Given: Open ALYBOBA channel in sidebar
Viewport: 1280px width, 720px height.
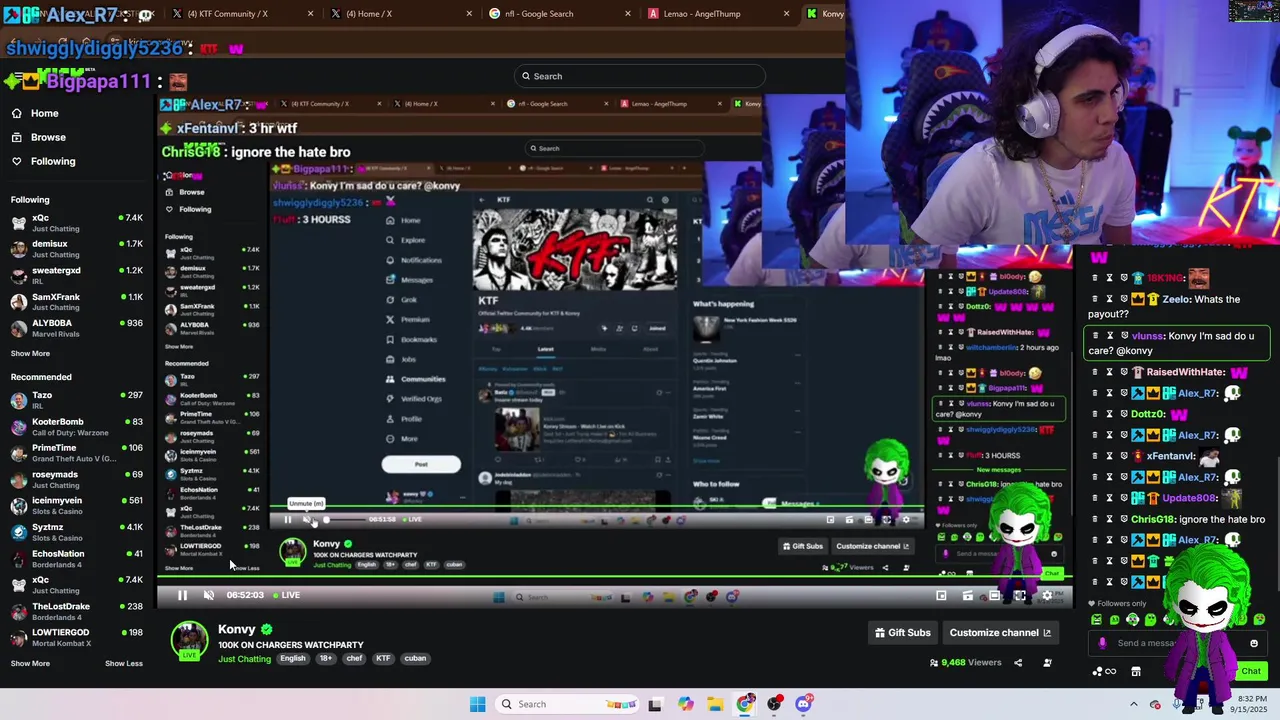Looking at the screenshot, I should [77, 328].
